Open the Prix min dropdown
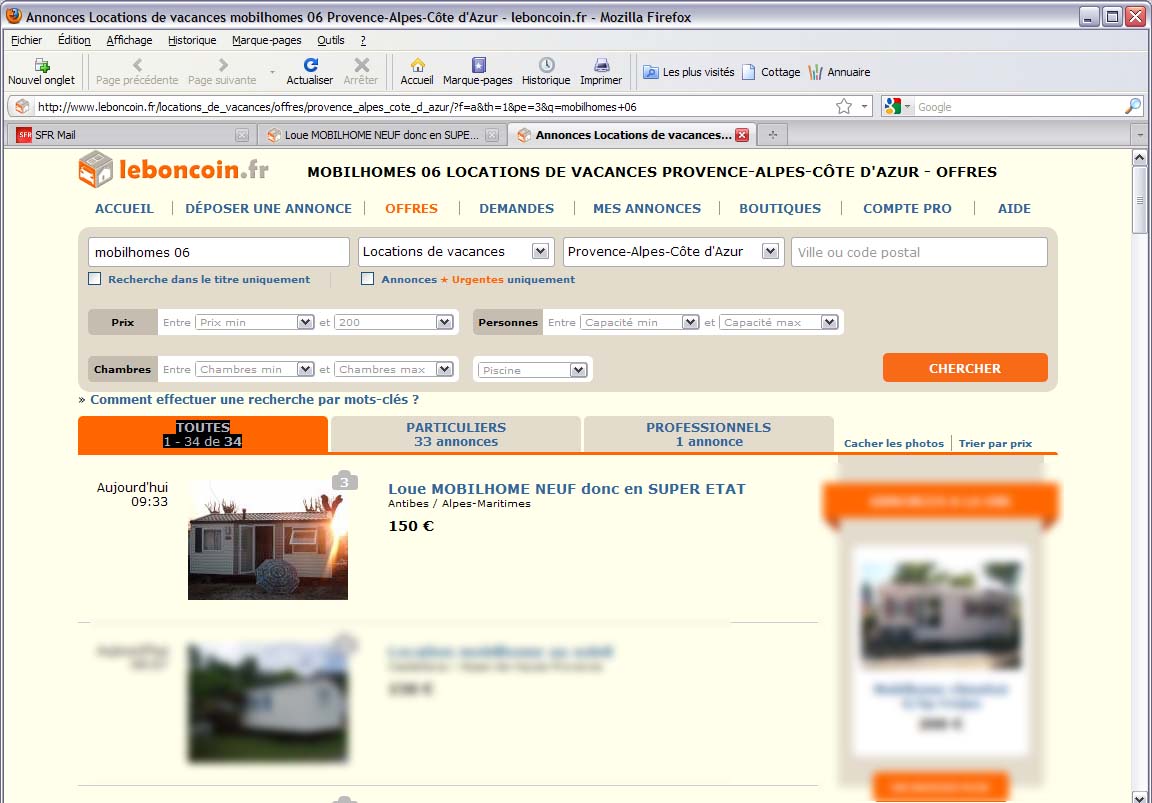 [305, 322]
